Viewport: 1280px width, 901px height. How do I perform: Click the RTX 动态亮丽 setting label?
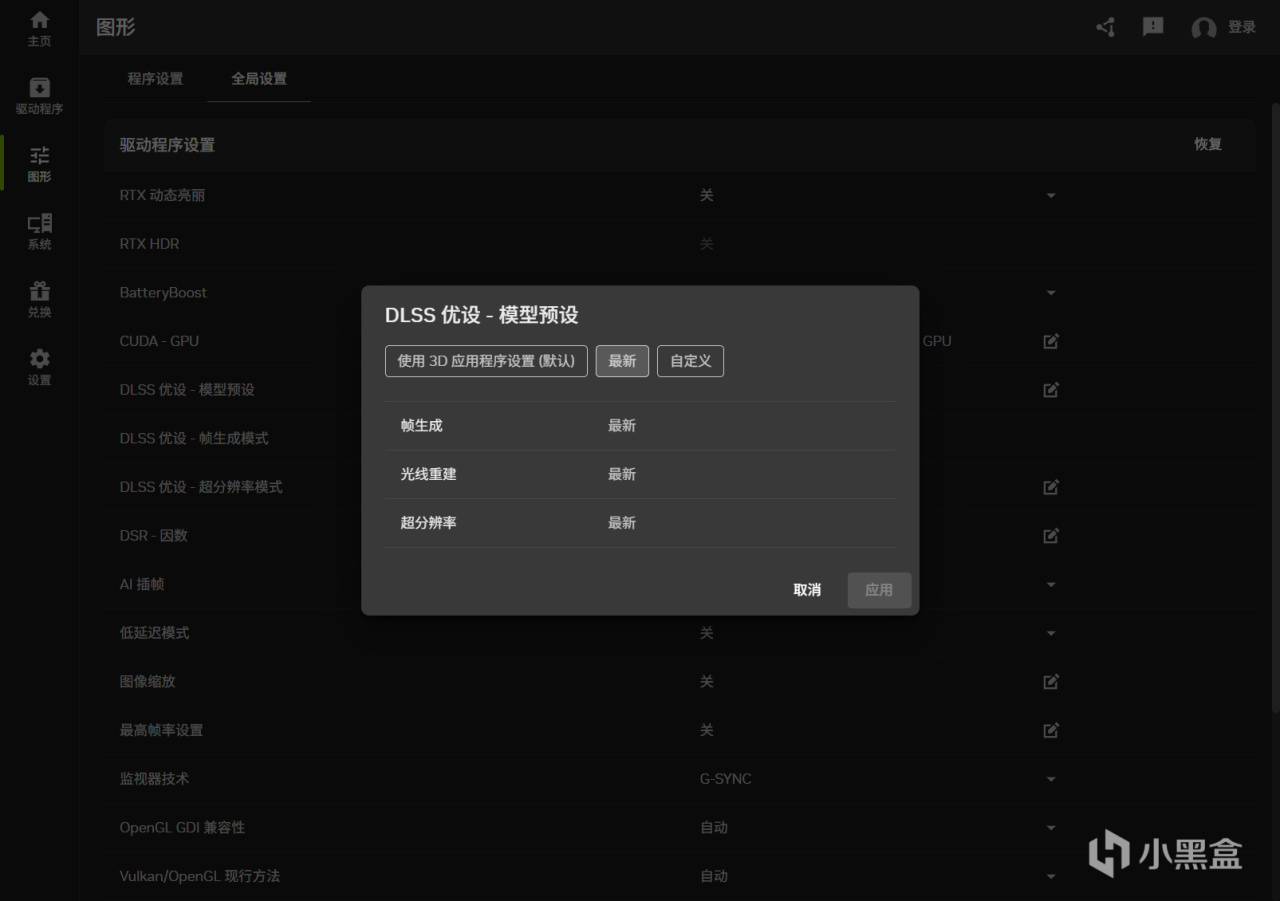click(x=162, y=196)
